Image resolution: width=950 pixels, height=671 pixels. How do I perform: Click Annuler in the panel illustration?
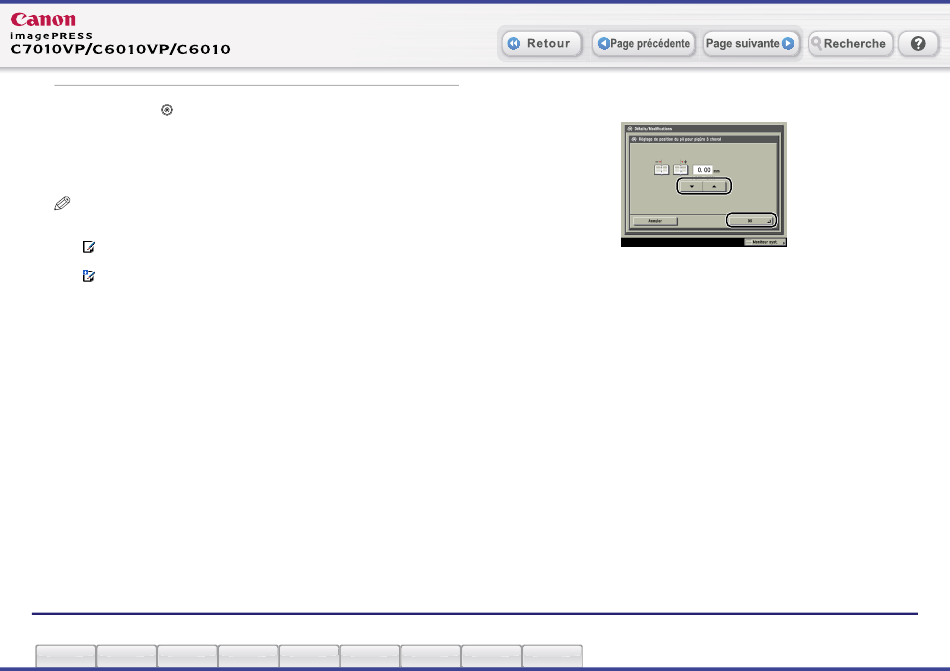click(655, 221)
